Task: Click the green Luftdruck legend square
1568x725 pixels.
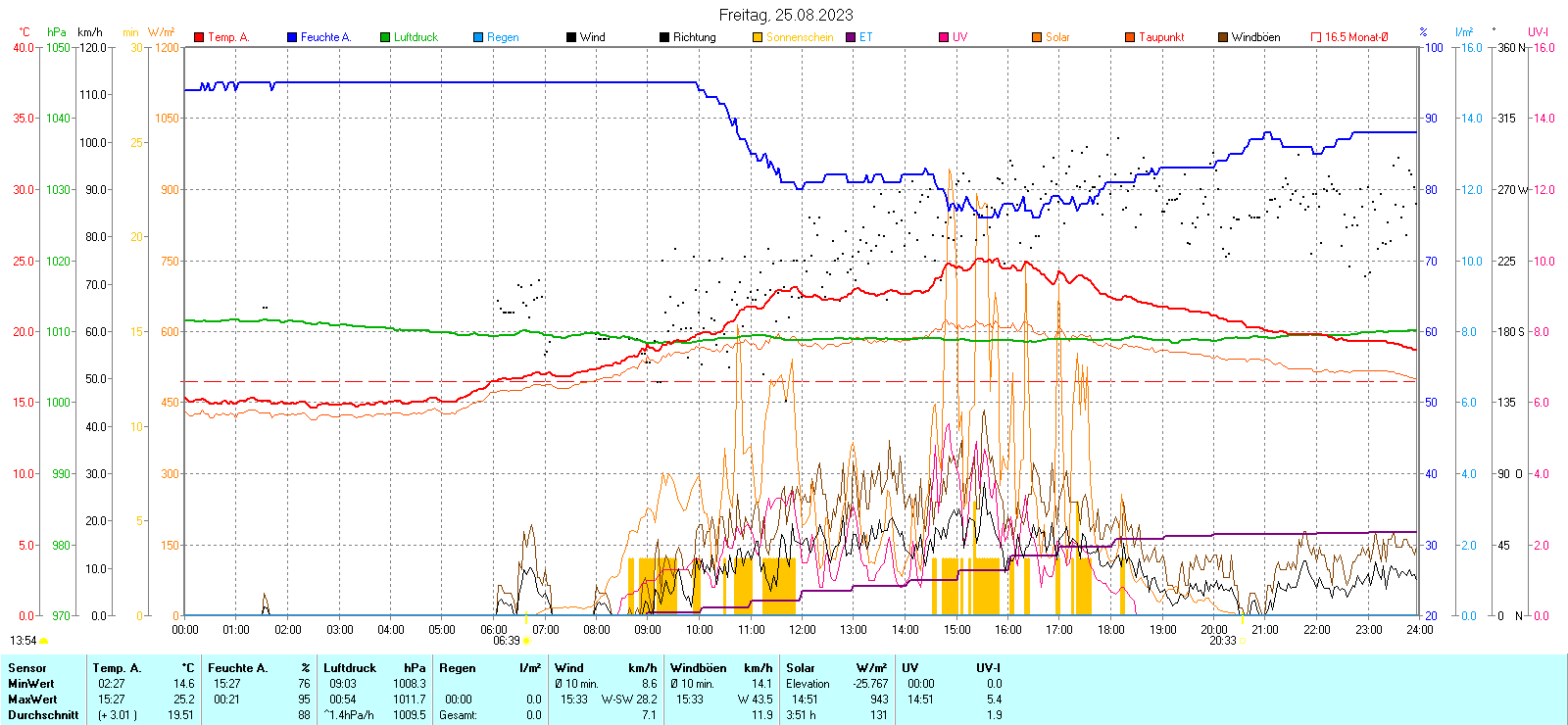Action: click(x=385, y=37)
